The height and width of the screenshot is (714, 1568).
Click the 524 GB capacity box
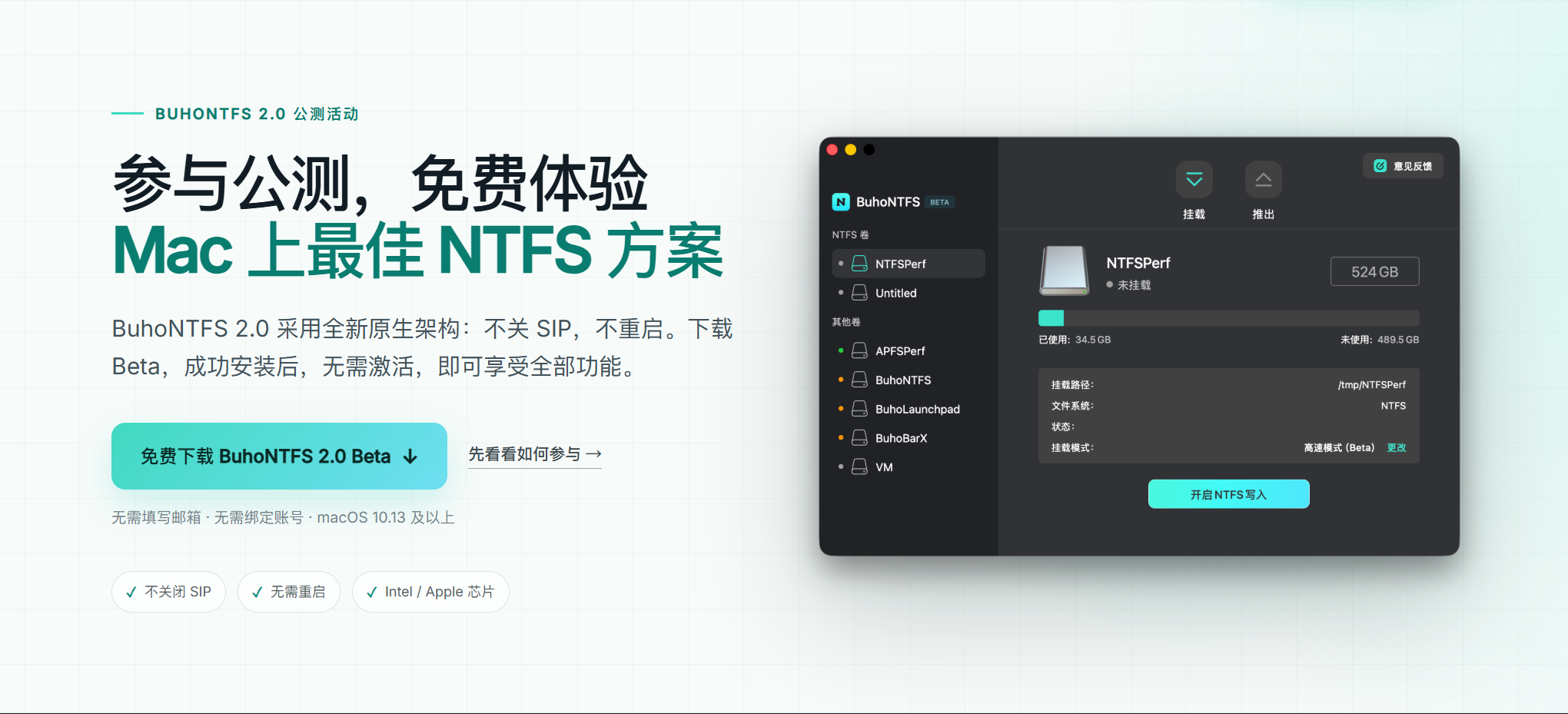tap(1374, 271)
